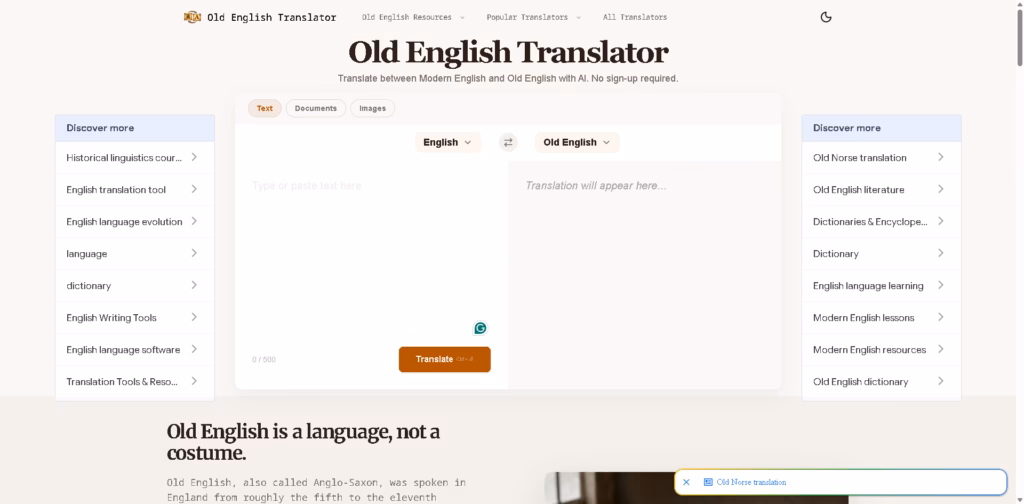The height and width of the screenshot is (504, 1024).
Task: Open the Old Norse translation popup link
Action: point(751,482)
